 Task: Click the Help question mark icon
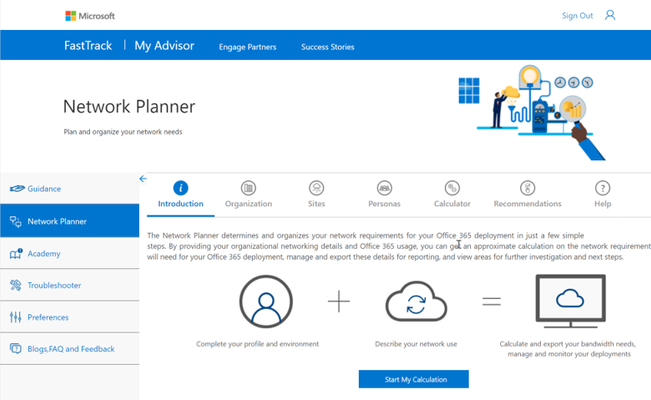(x=602, y=188)
